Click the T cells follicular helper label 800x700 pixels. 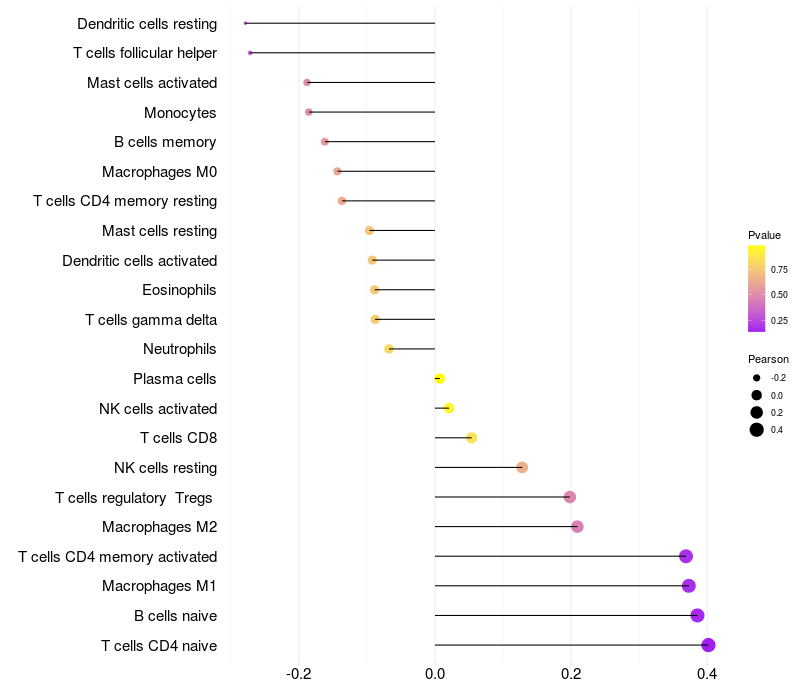tap(145, 53)
